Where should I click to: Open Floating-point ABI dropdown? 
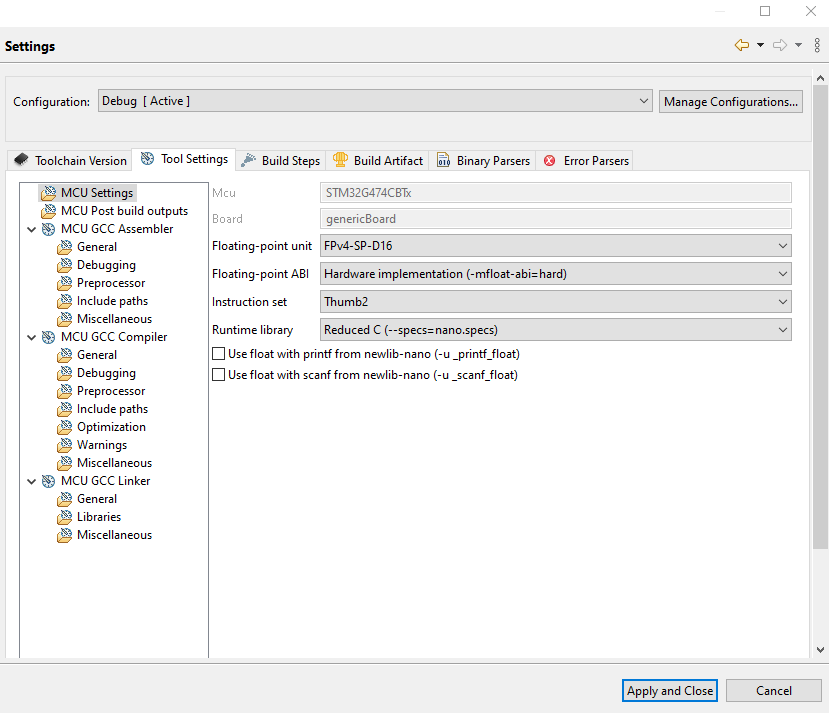(556, 274)
